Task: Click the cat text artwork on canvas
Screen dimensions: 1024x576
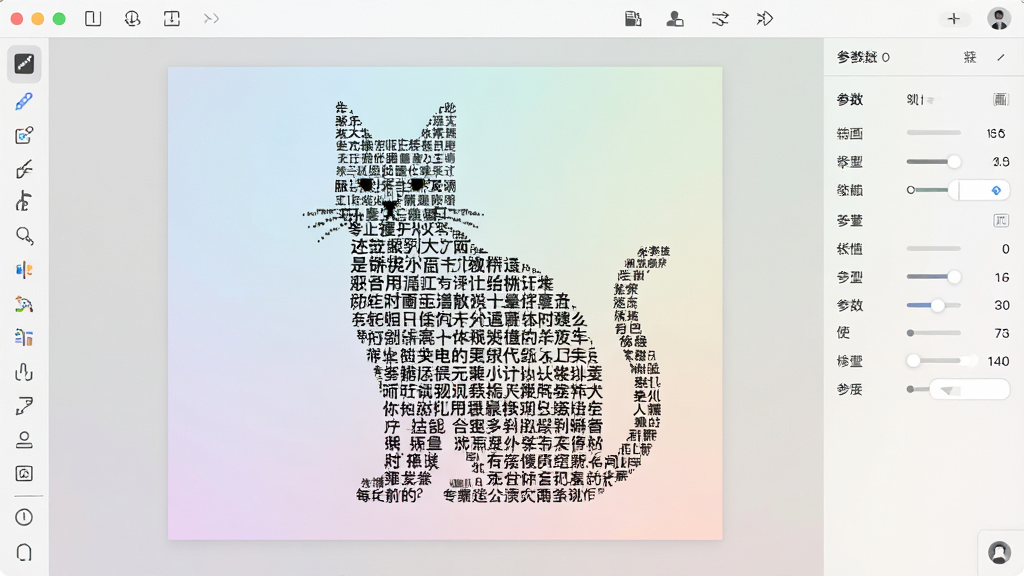Action: click(x=485, y=304)
